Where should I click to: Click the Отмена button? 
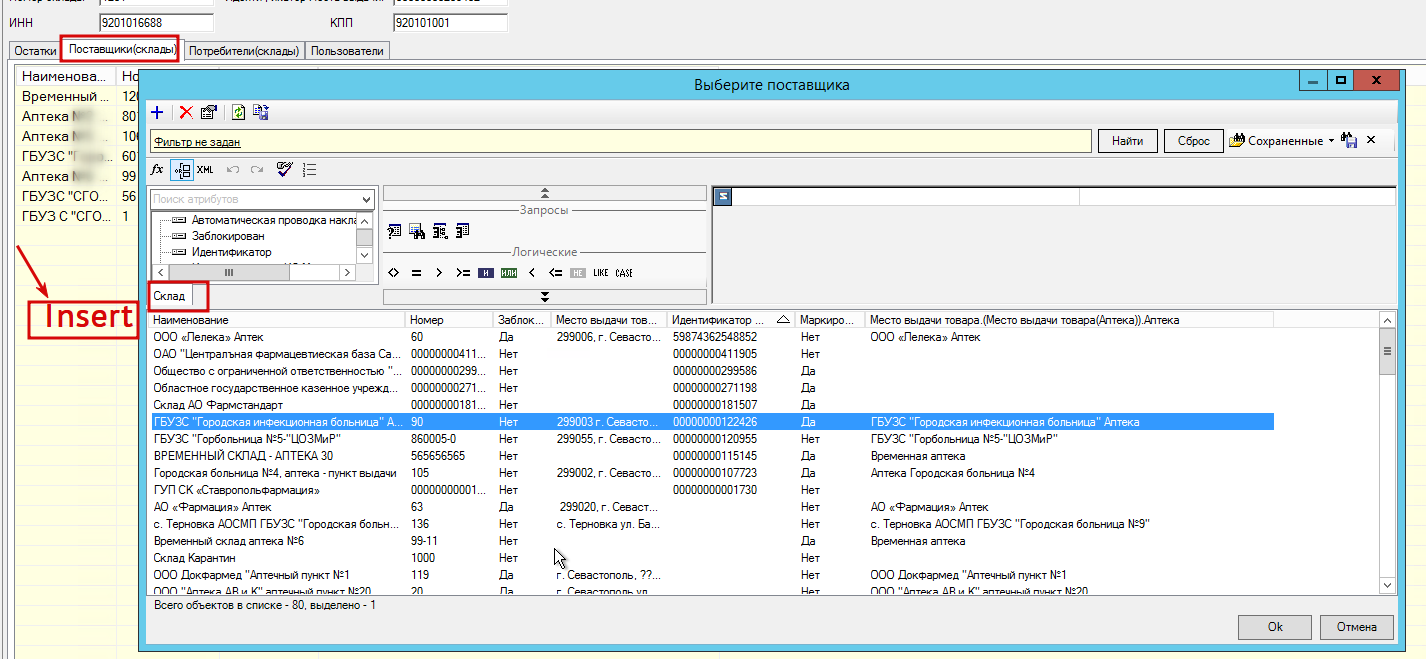click(1356, 627)
